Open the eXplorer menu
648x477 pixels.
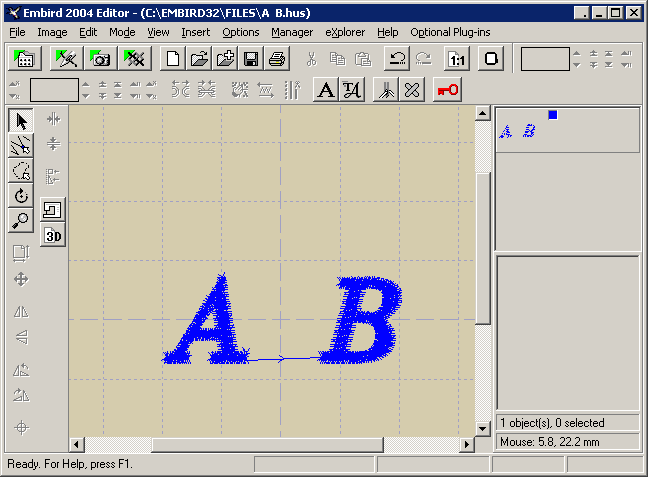coord(345,32)
